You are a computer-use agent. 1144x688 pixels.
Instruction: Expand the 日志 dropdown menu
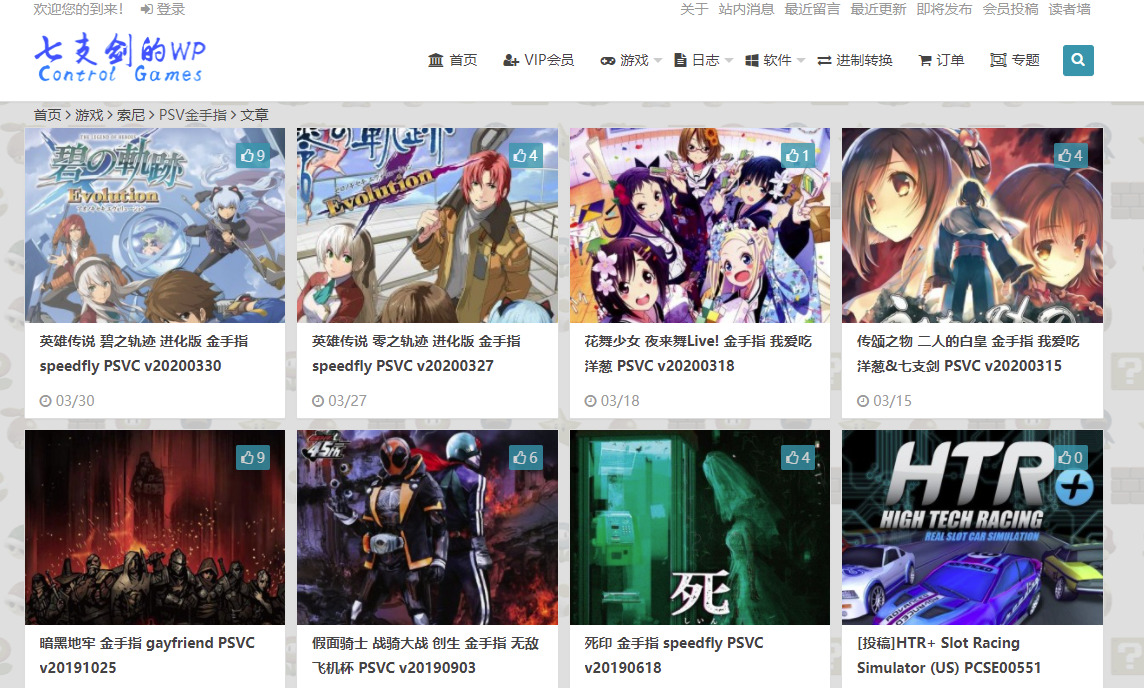point(703,60)
